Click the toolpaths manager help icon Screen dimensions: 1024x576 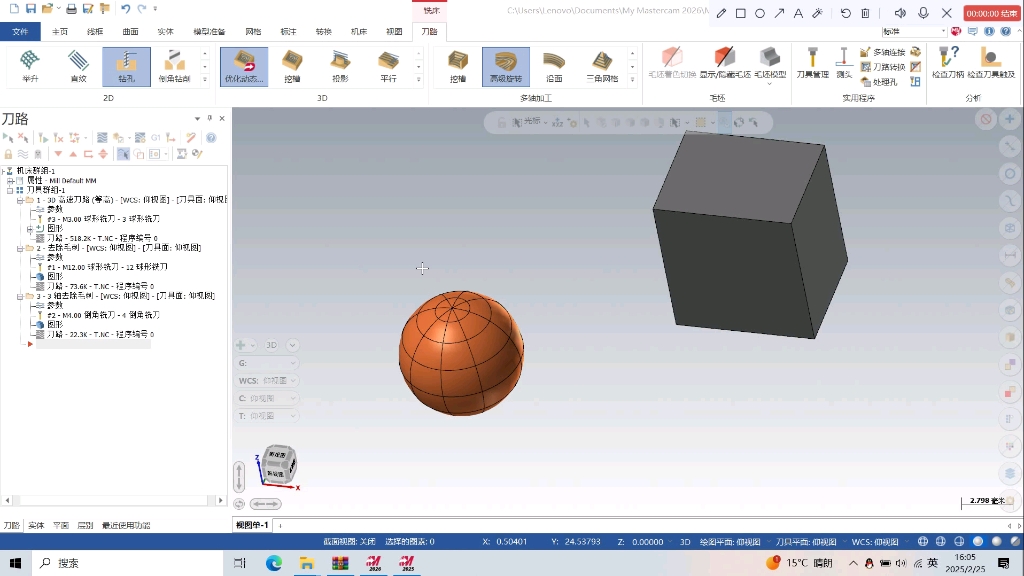(x=211, y=138)
